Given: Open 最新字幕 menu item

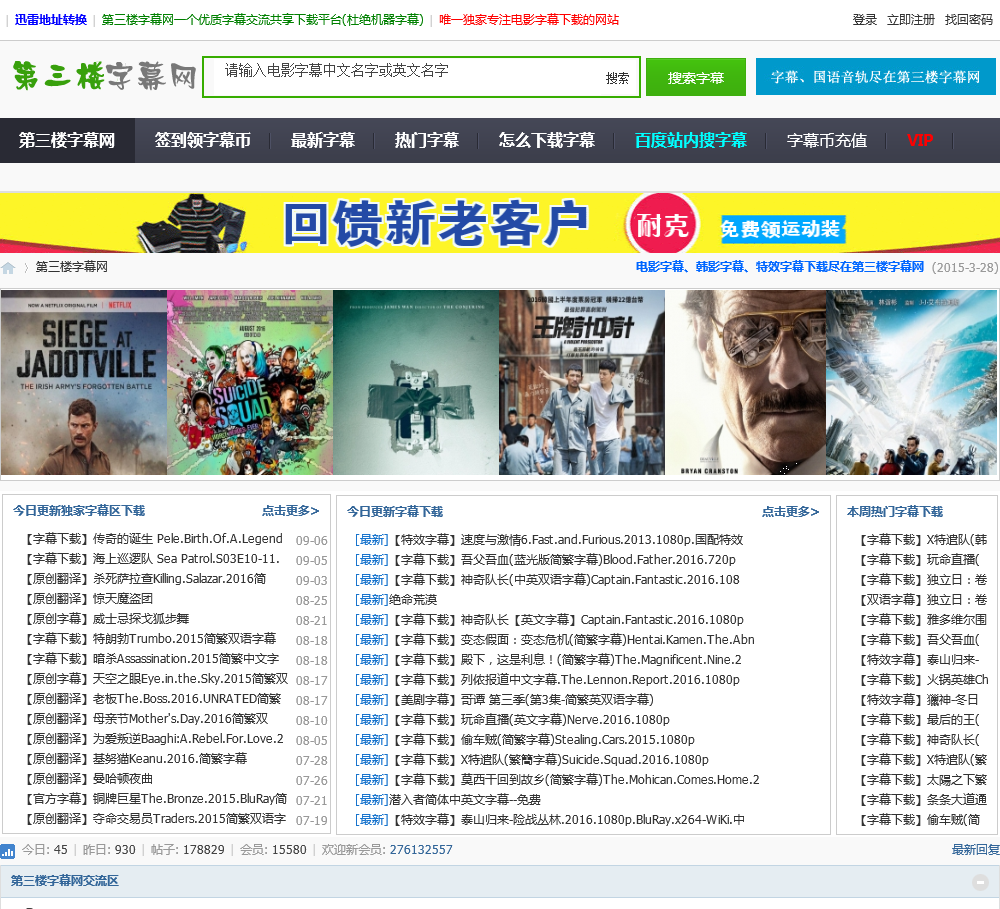Looking at the screenshot, I should (323, 140).
